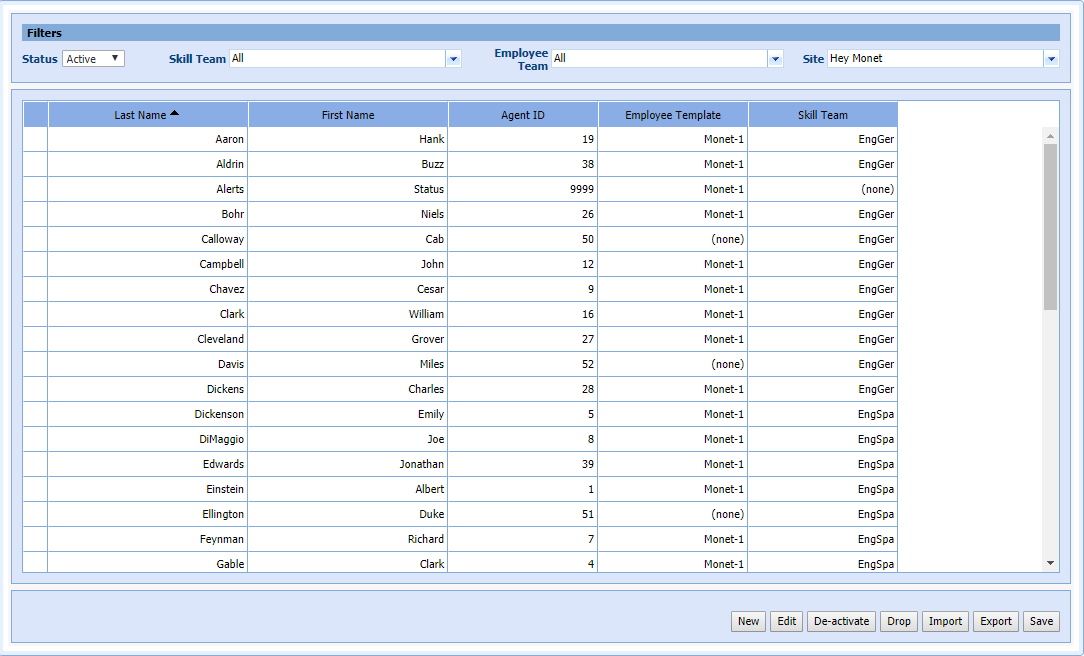Sort by the Last Name column header
Viewport: 1084px width, 656px height.
(147, 115)
